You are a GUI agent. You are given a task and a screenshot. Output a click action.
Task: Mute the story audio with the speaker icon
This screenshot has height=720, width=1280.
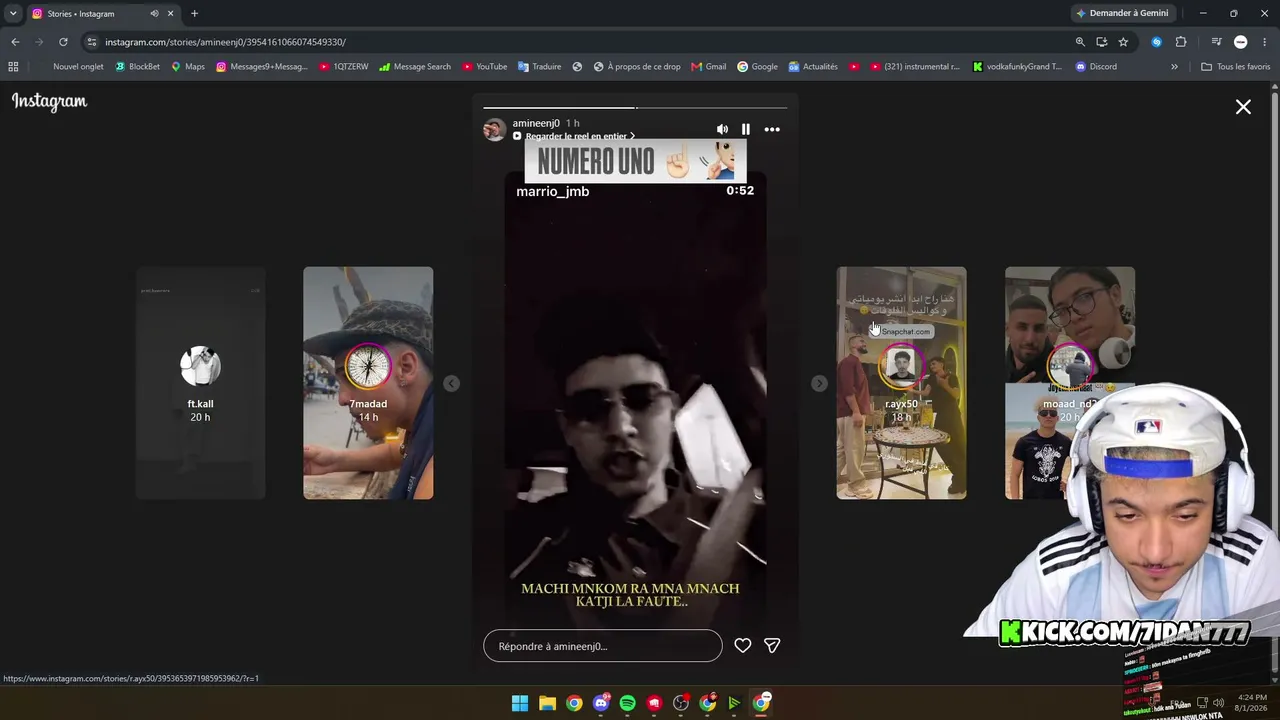(722, 129)
